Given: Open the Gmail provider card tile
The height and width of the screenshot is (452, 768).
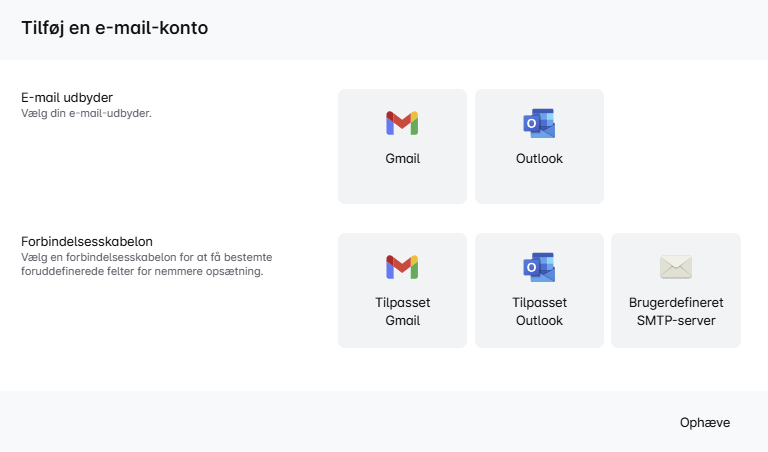Looking at the screenshot, I should click(402, 185).
